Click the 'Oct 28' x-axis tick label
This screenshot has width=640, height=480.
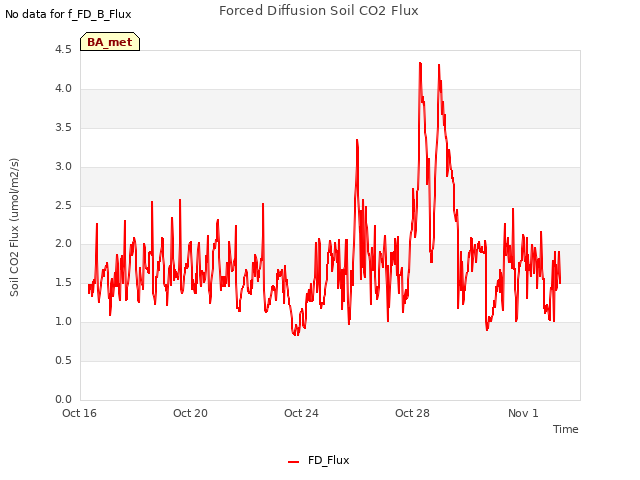click(412, 413)
